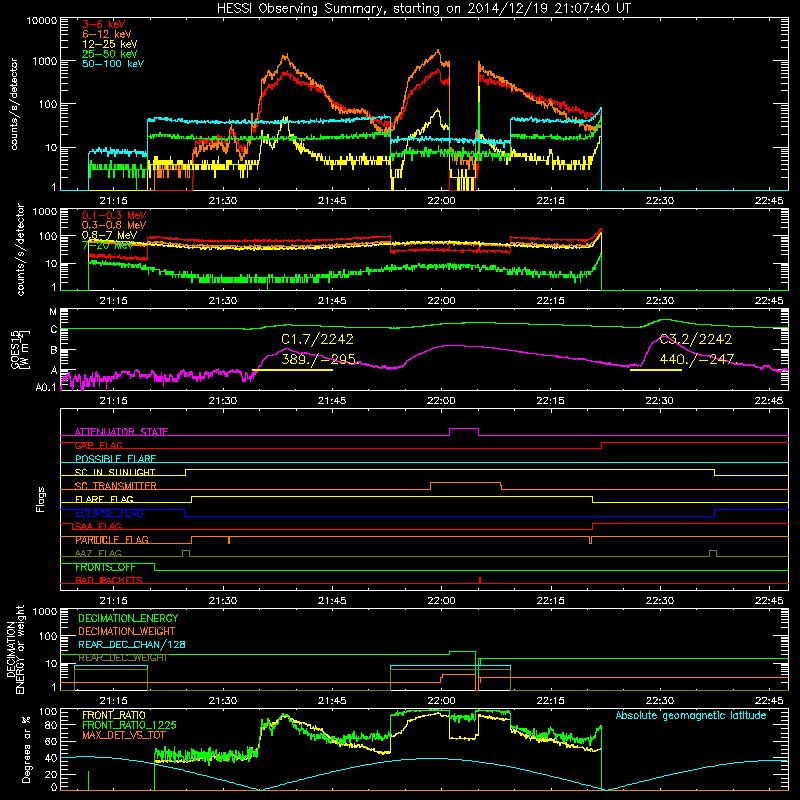Click the FLARE_FLAG label
This screenshot has height=800, width=800.
click(x=104, y=499)
